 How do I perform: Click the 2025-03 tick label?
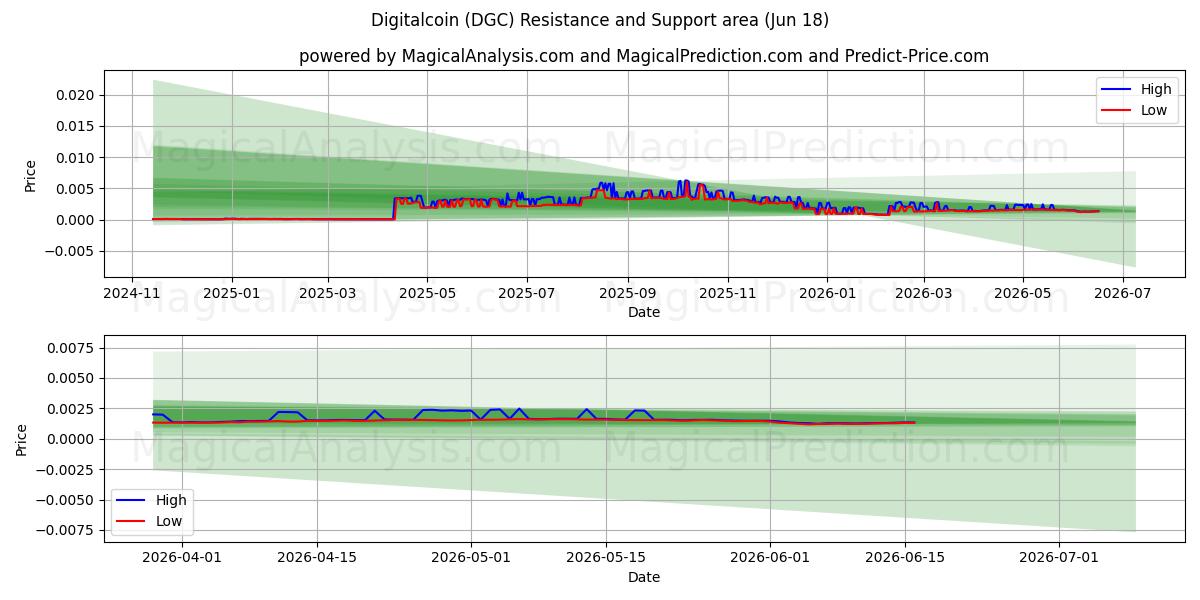tap(327, 293)
